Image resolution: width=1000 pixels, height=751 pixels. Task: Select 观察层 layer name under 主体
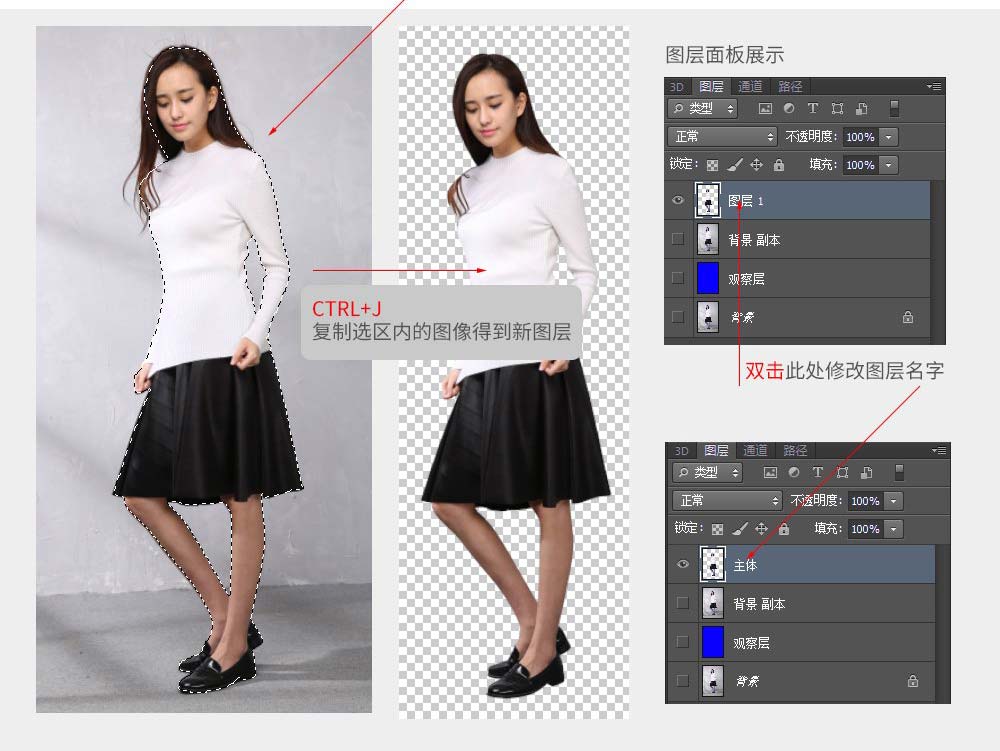751,643
